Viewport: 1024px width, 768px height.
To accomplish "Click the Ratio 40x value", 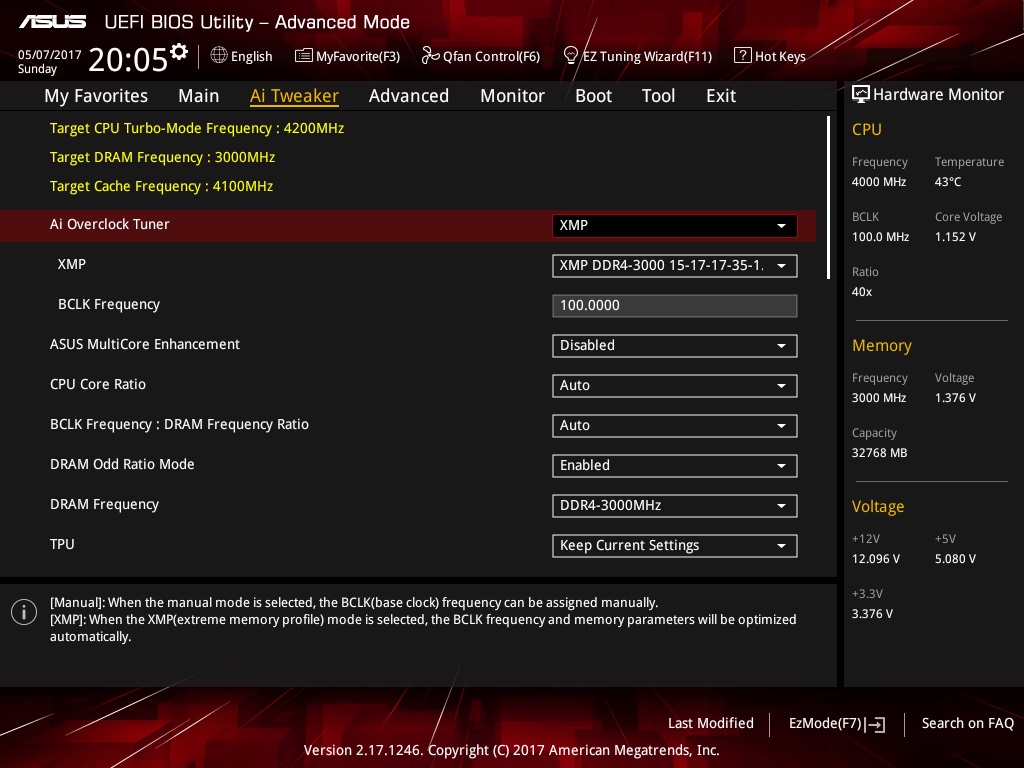I will click(x=862, y=292).
